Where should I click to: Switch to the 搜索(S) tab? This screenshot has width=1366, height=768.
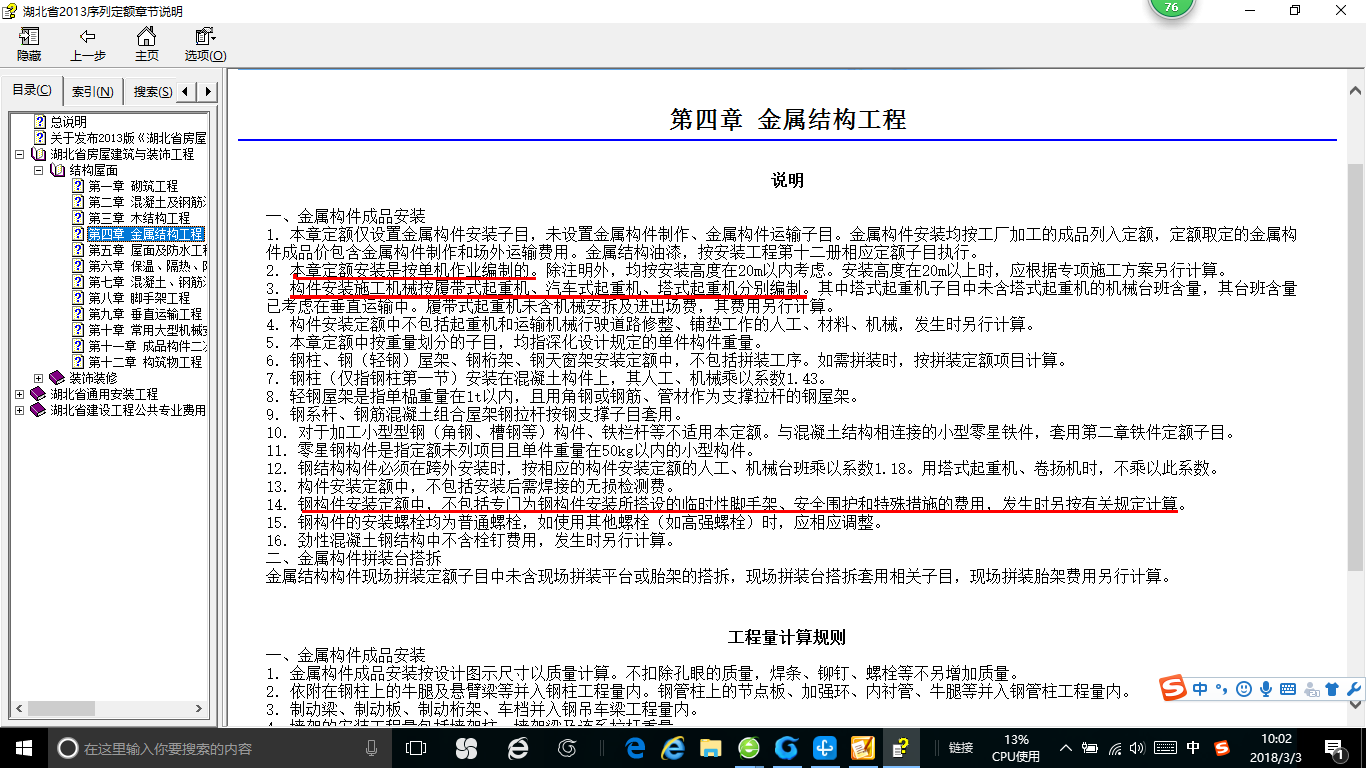click(x=152, y=92)
